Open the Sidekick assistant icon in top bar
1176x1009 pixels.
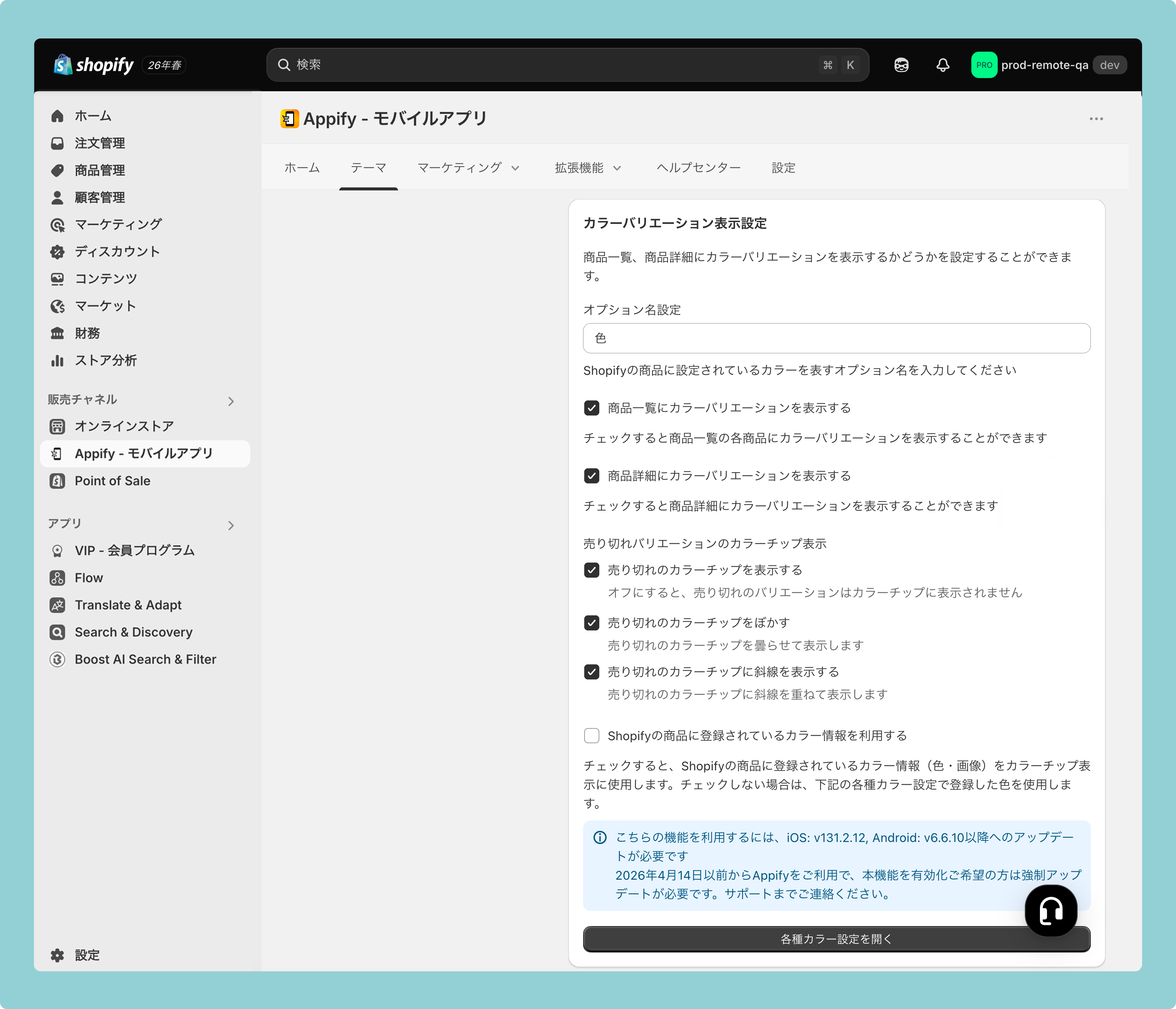[x=901, y=65]
